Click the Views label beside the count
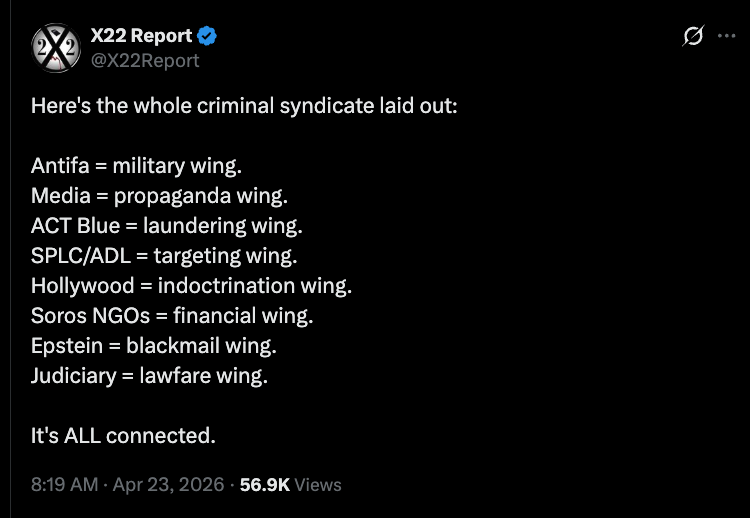The image size is (750, 518). tap(318, 484)
